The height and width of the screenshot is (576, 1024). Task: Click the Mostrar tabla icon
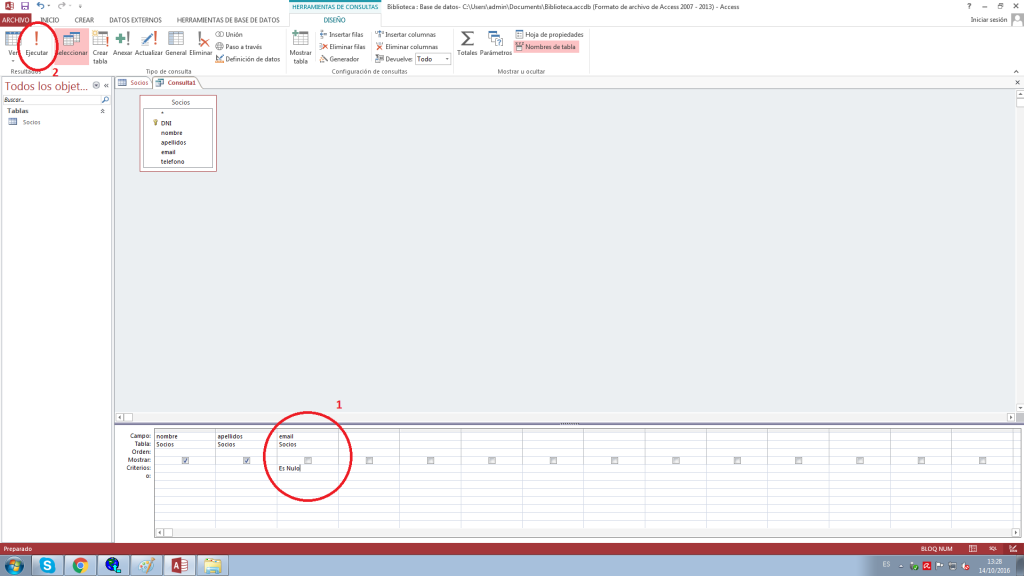(300, 45)
